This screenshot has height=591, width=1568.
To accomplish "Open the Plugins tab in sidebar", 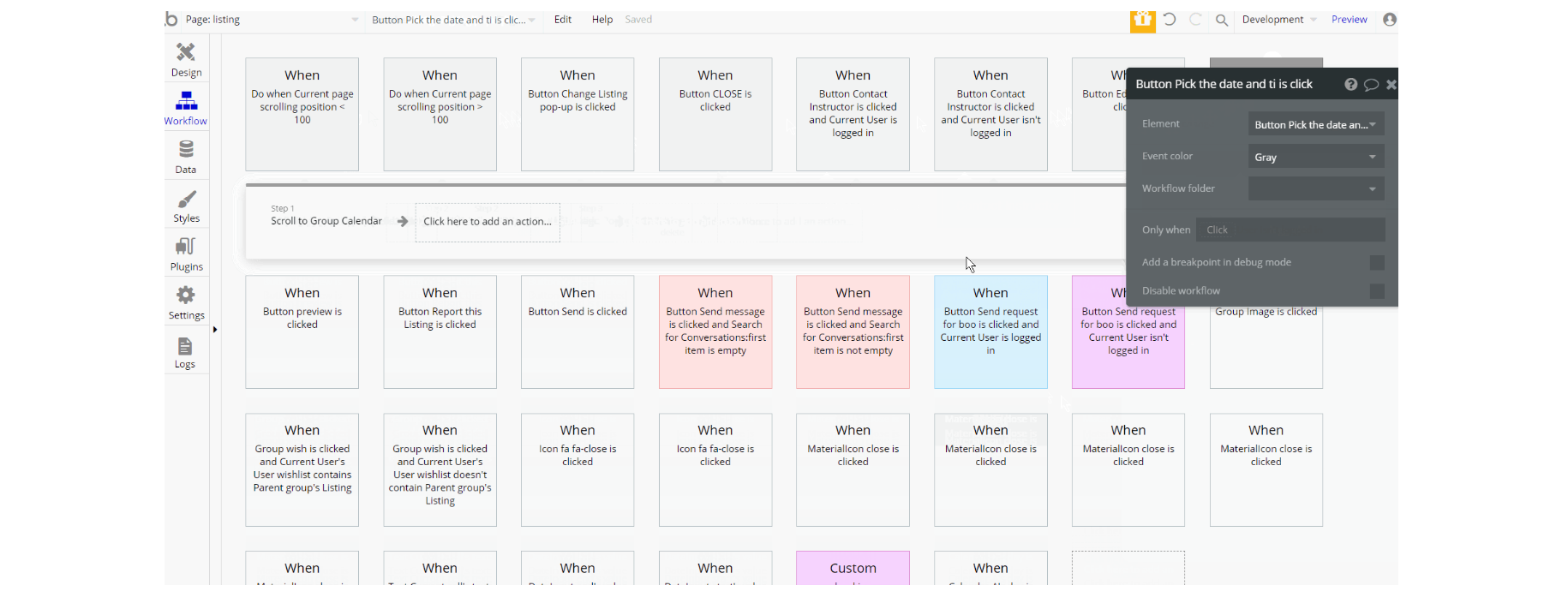I will click(186, 254).
